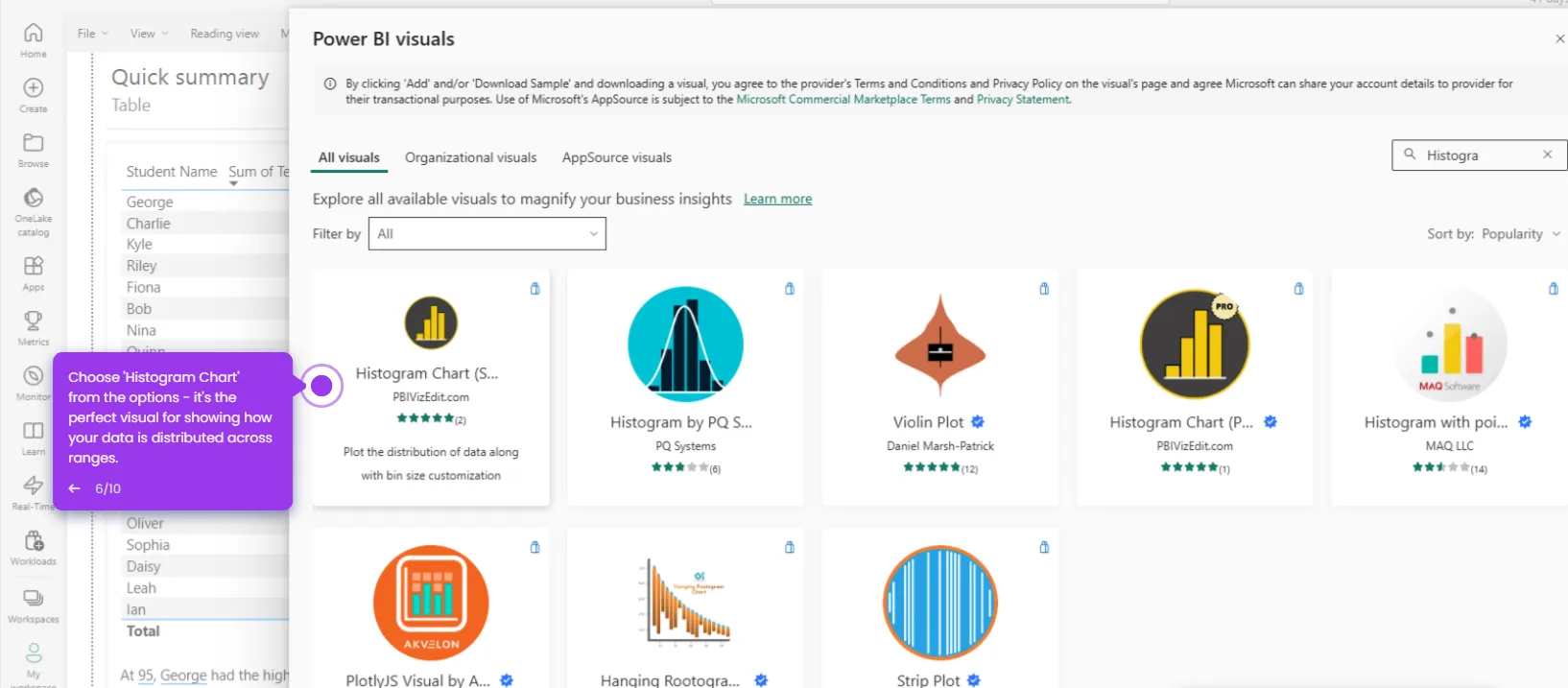
Task: Select Histogram with points MAQ thumbnail
Action: click(1450, 344)
